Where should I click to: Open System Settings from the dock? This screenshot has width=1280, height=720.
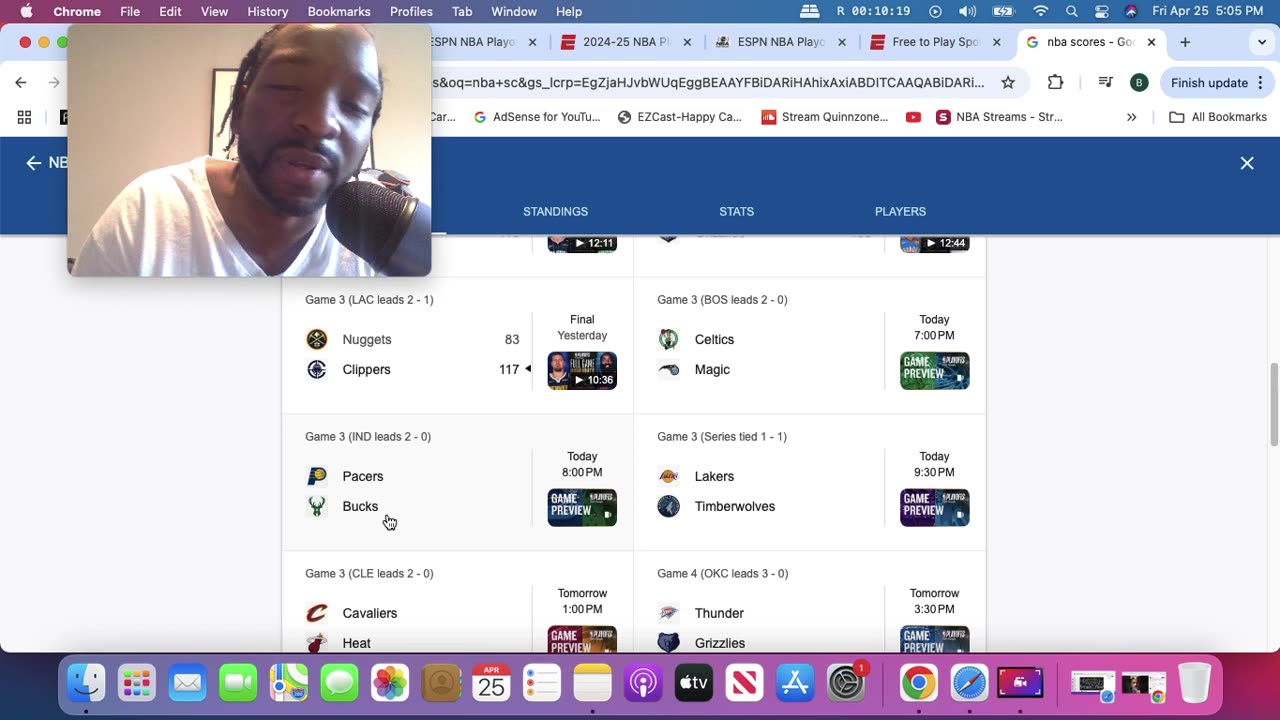tap(846, 684)
